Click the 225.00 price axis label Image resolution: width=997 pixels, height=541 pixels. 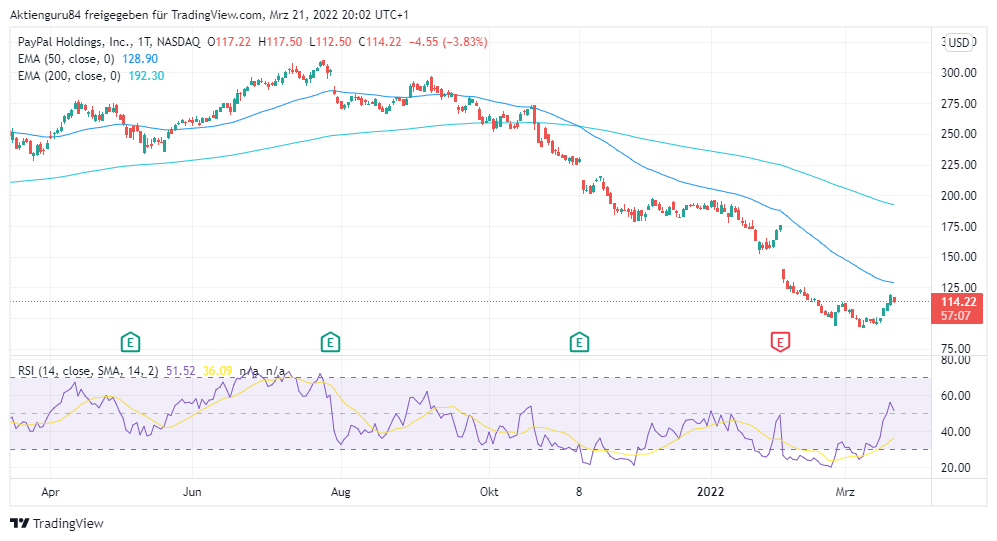pos(959,165)
